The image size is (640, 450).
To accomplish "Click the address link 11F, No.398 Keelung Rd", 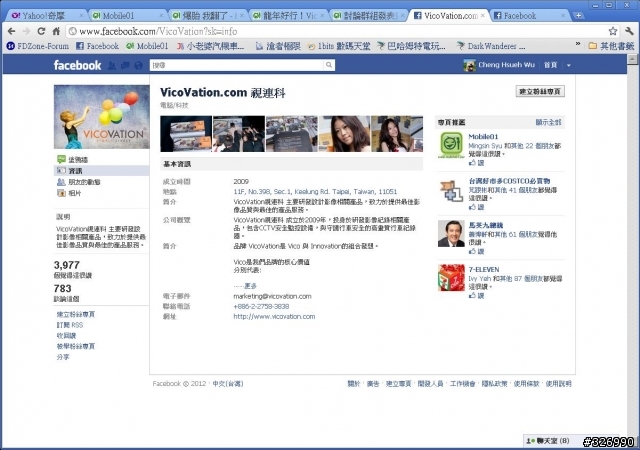I will (315, 192).
